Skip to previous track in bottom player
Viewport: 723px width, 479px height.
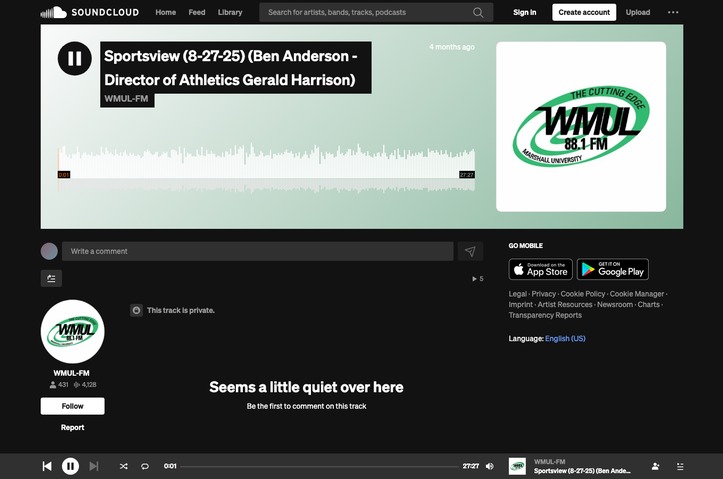(x=47, y=466)
